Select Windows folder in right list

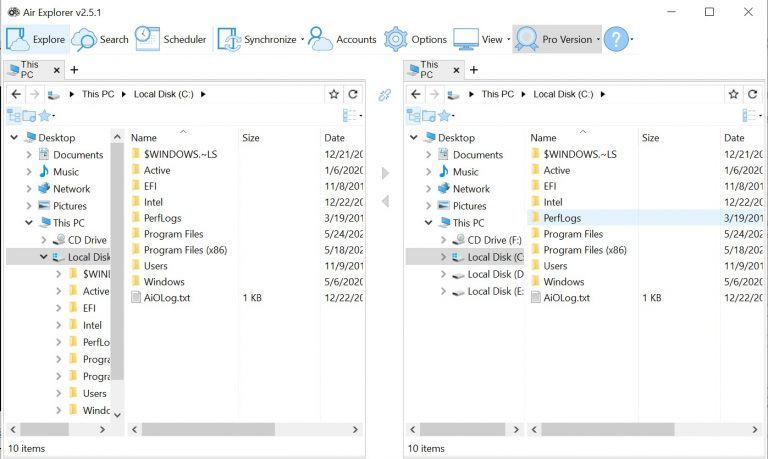tap(563, 282)
